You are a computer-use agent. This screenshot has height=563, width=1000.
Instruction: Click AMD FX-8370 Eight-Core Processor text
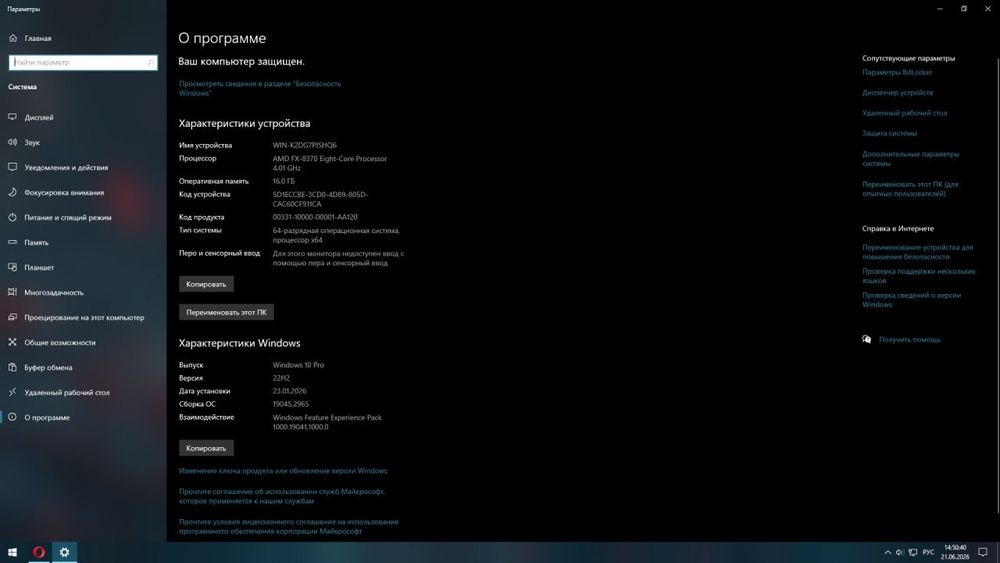pos(330,159)
